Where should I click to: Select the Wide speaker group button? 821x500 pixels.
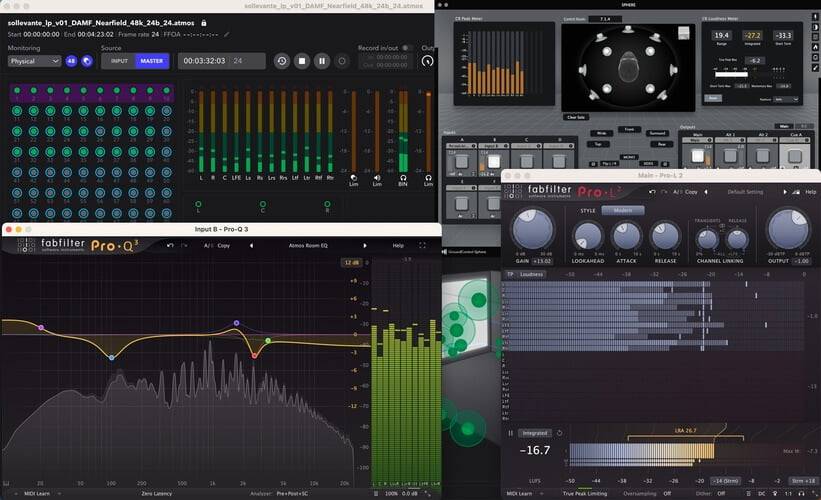pos(602,133)
